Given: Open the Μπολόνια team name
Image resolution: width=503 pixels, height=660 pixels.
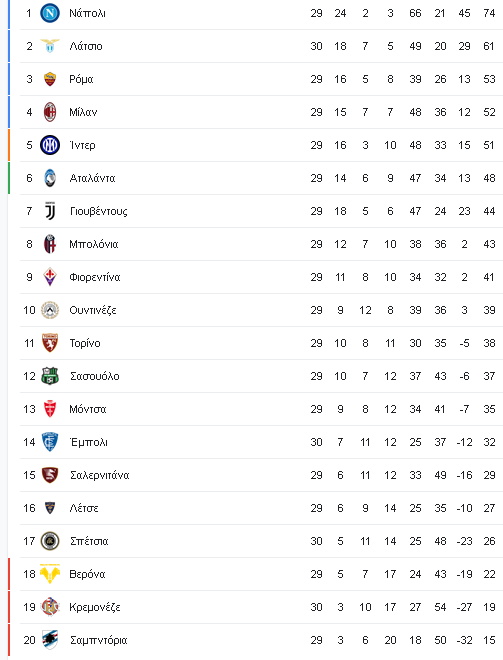Looking at the screenshot, I should click(94, 244).
